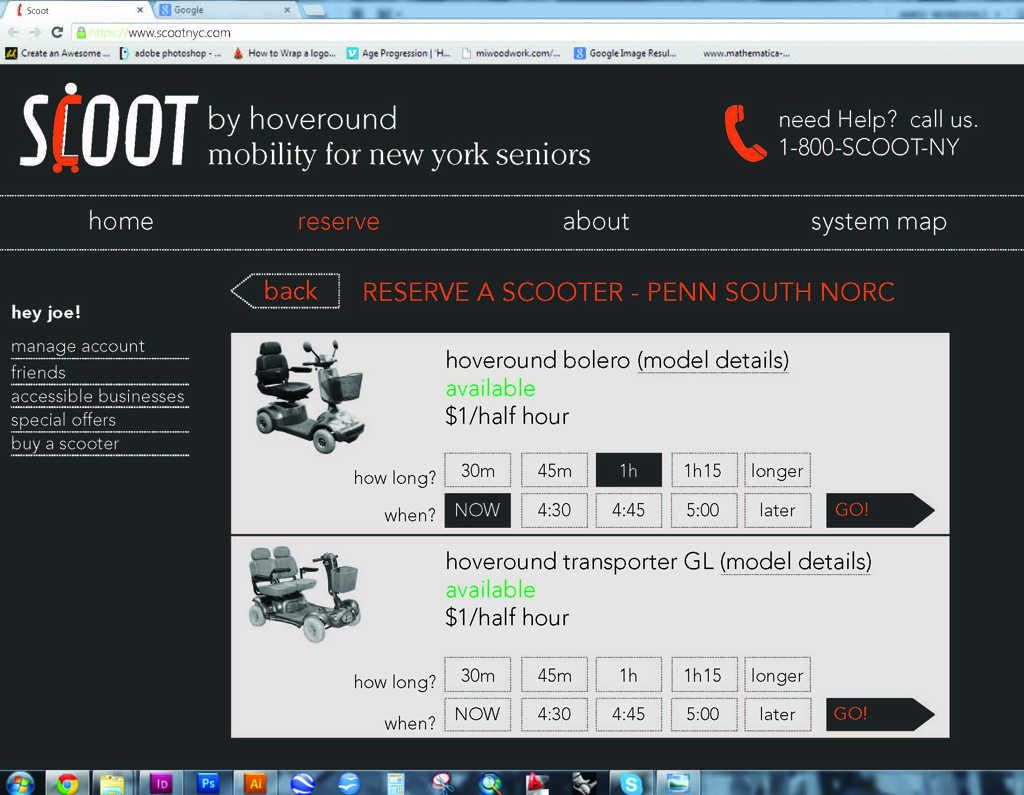Open the friends link

click(x=39, y=372)
